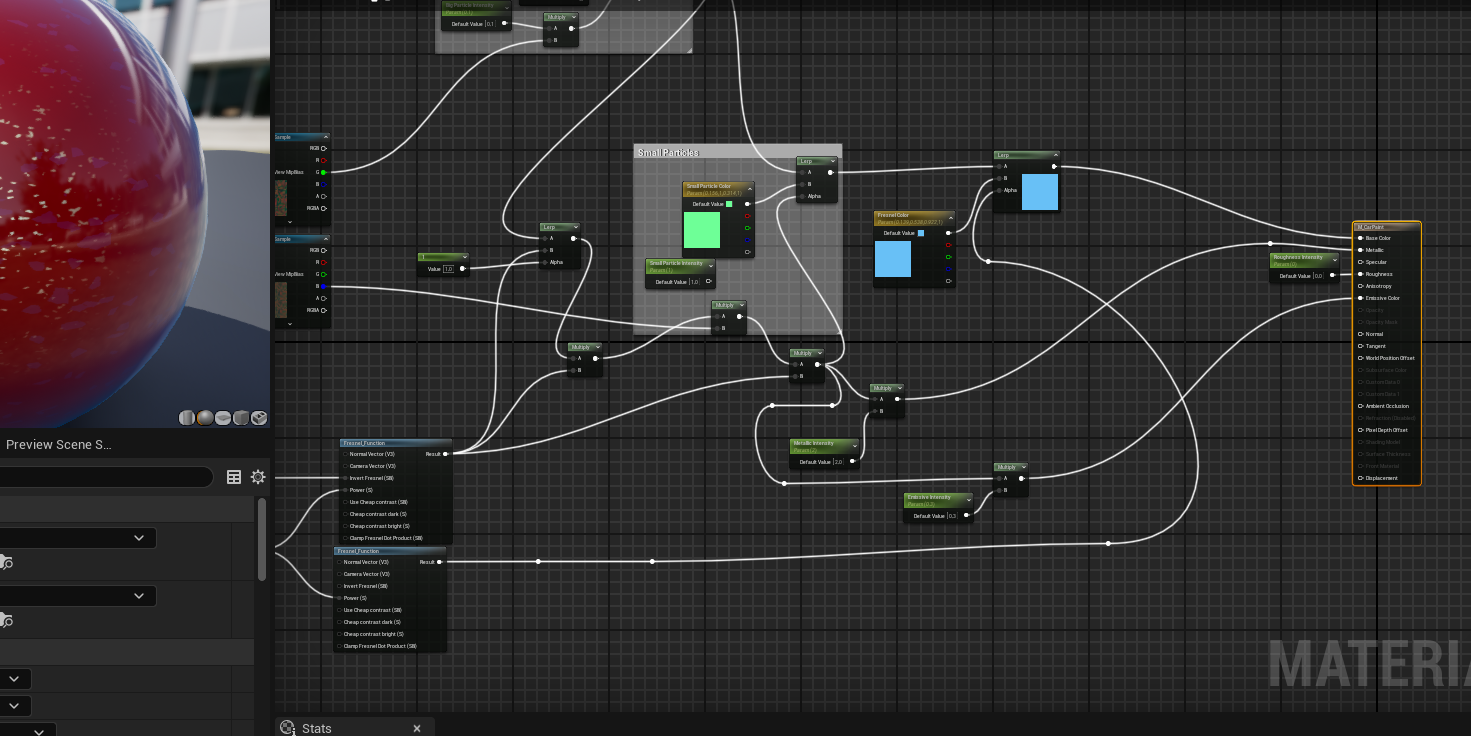Image resolution: width=1471 pixels, height=736 pixels.
Task: Select the Stats tab
Action: tap(317, 728)
